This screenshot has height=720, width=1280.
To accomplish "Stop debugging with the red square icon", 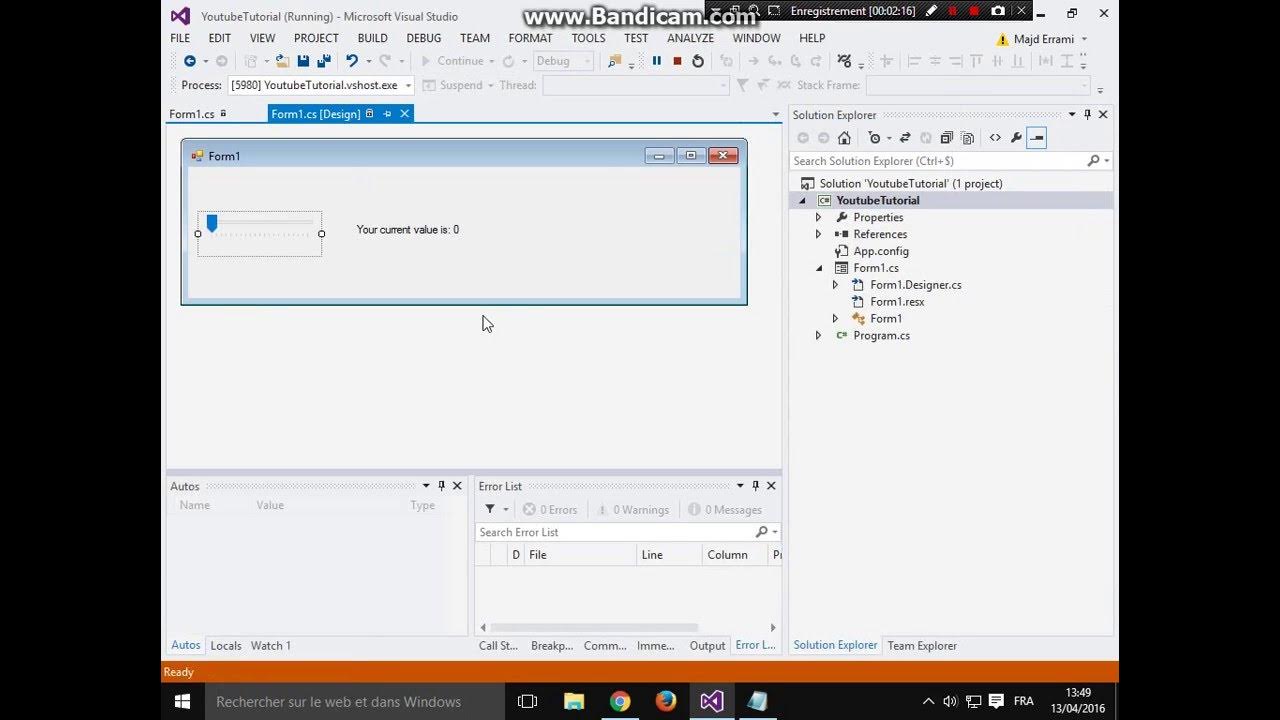I will (677, 61).
